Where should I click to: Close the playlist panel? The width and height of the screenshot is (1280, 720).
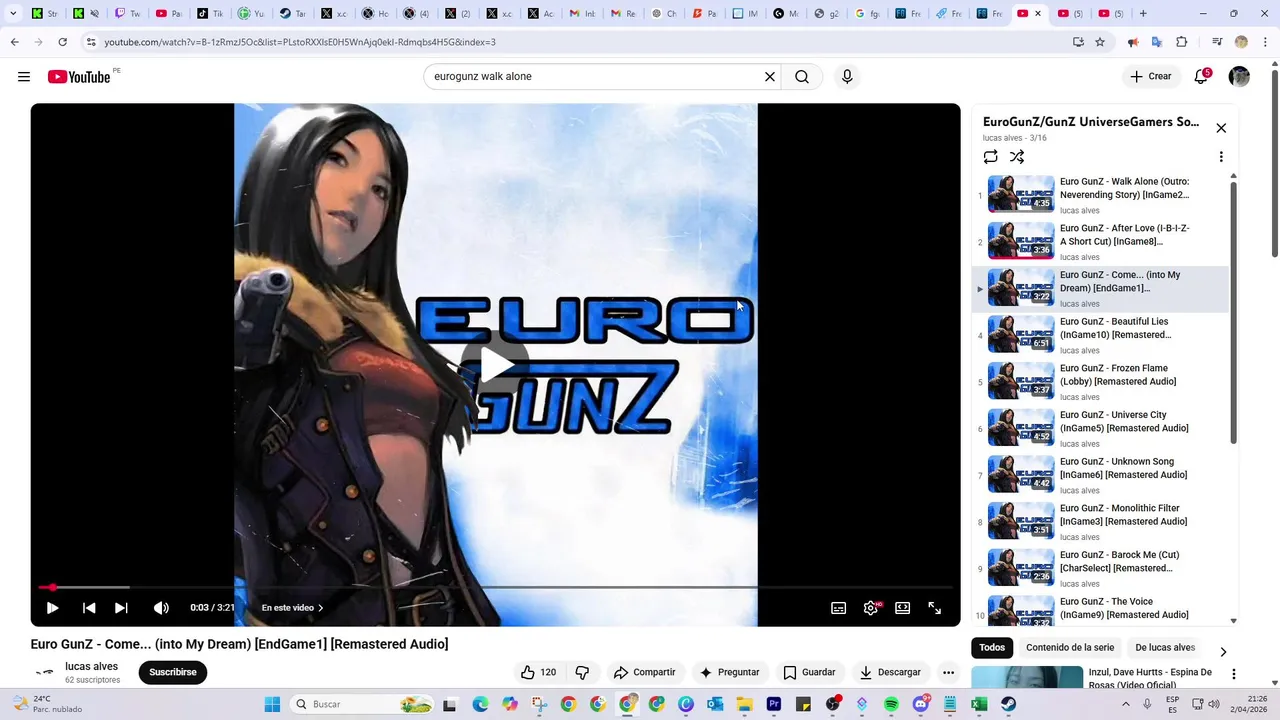coord(1221,128)
